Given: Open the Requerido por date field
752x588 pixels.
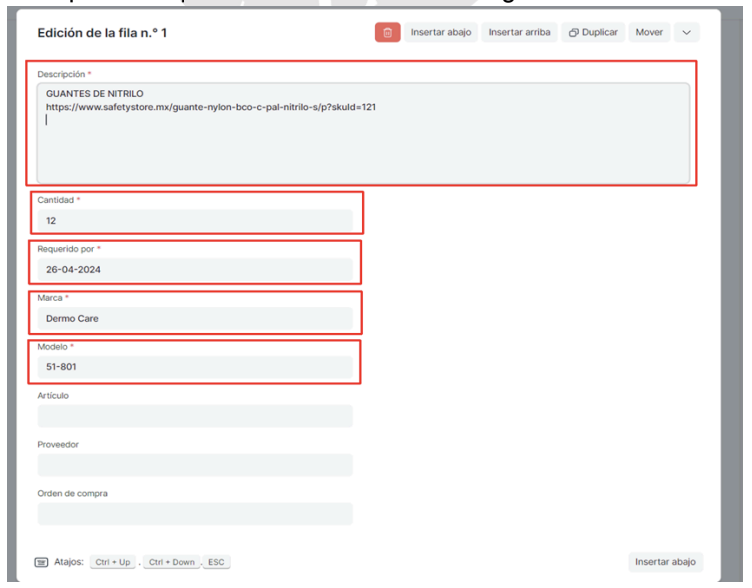Looking at the screenshot, I should click(x=195, y=270).
